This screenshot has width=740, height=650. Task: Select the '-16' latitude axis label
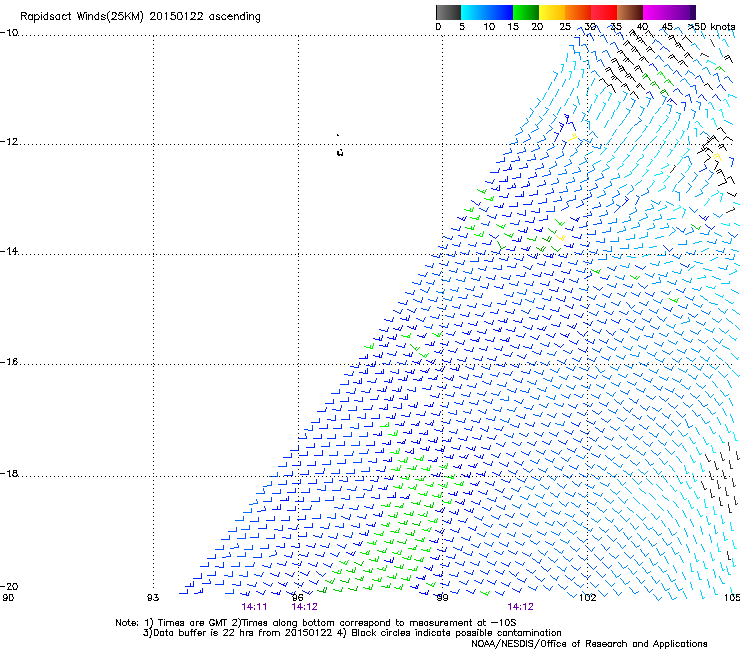9,362
